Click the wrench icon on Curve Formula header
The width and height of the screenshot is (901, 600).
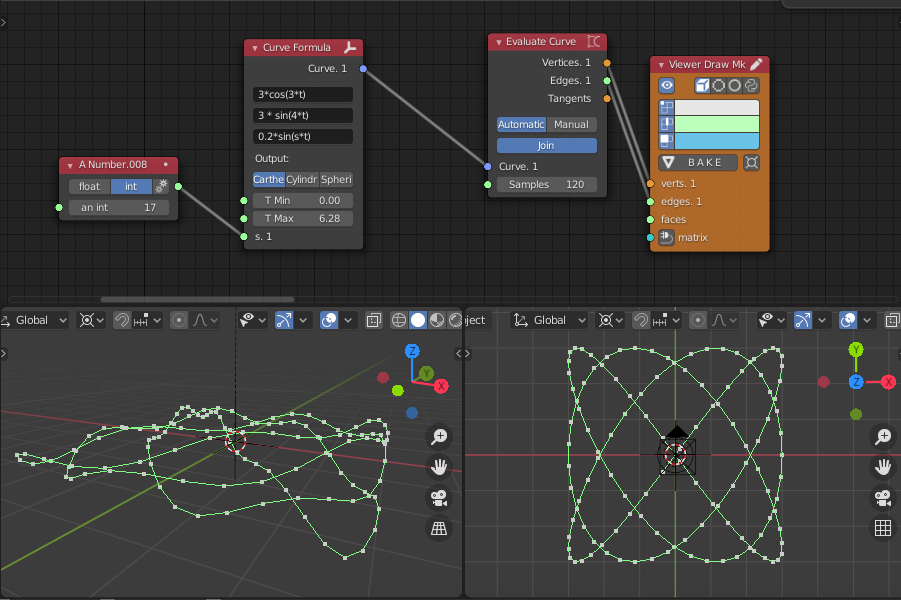(349, 47)
